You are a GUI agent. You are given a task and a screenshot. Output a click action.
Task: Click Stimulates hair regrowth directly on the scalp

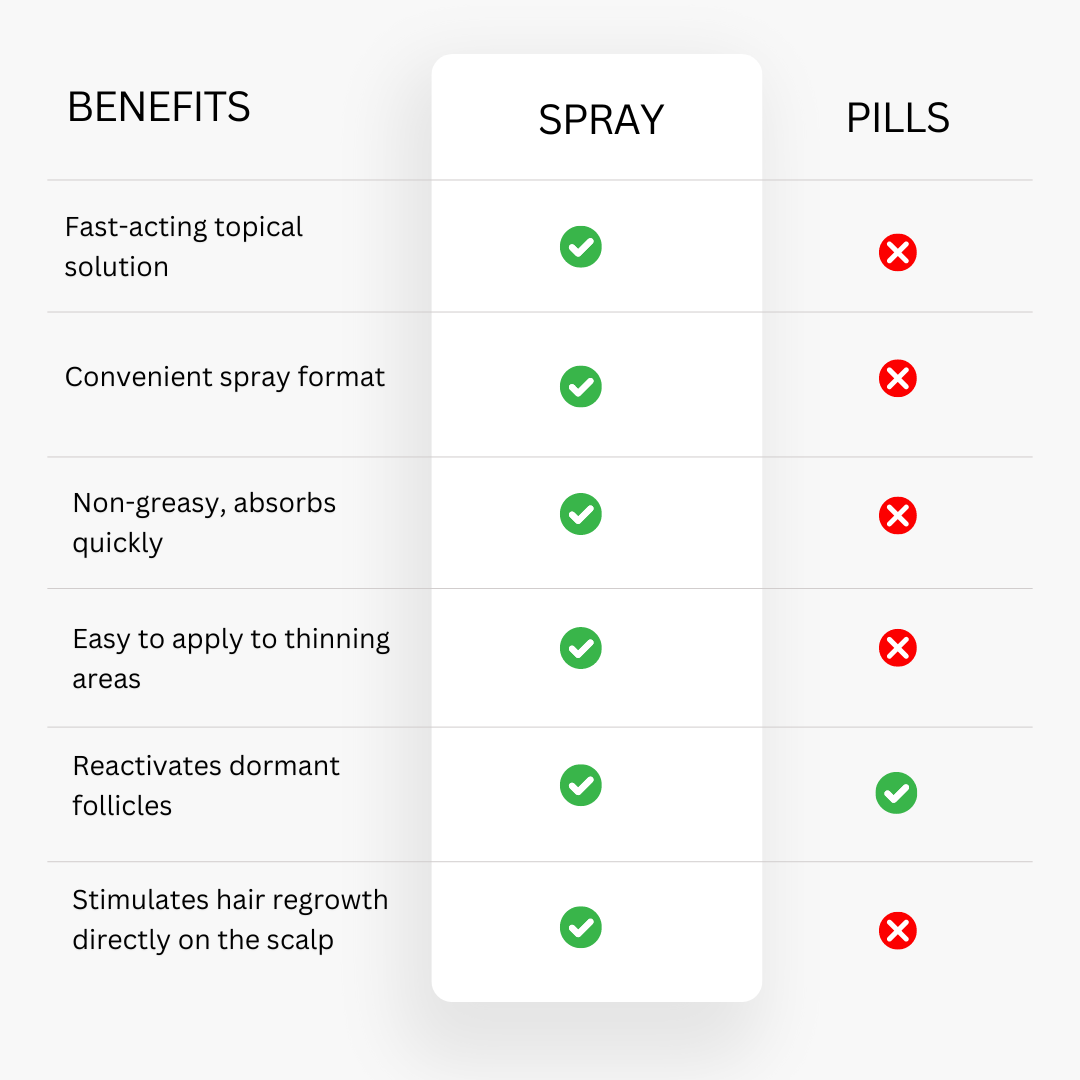[x=230, y=920]
